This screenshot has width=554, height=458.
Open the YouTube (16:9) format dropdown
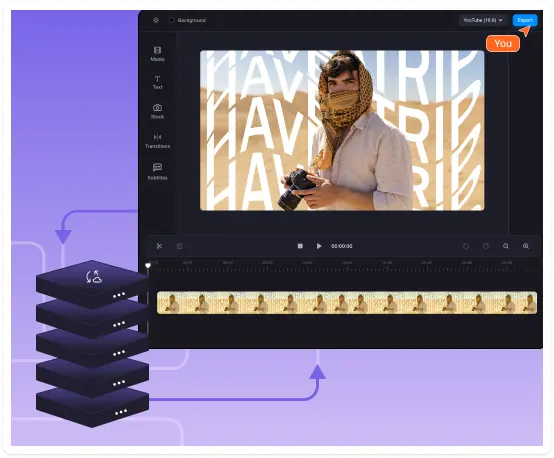pos(483,20)
